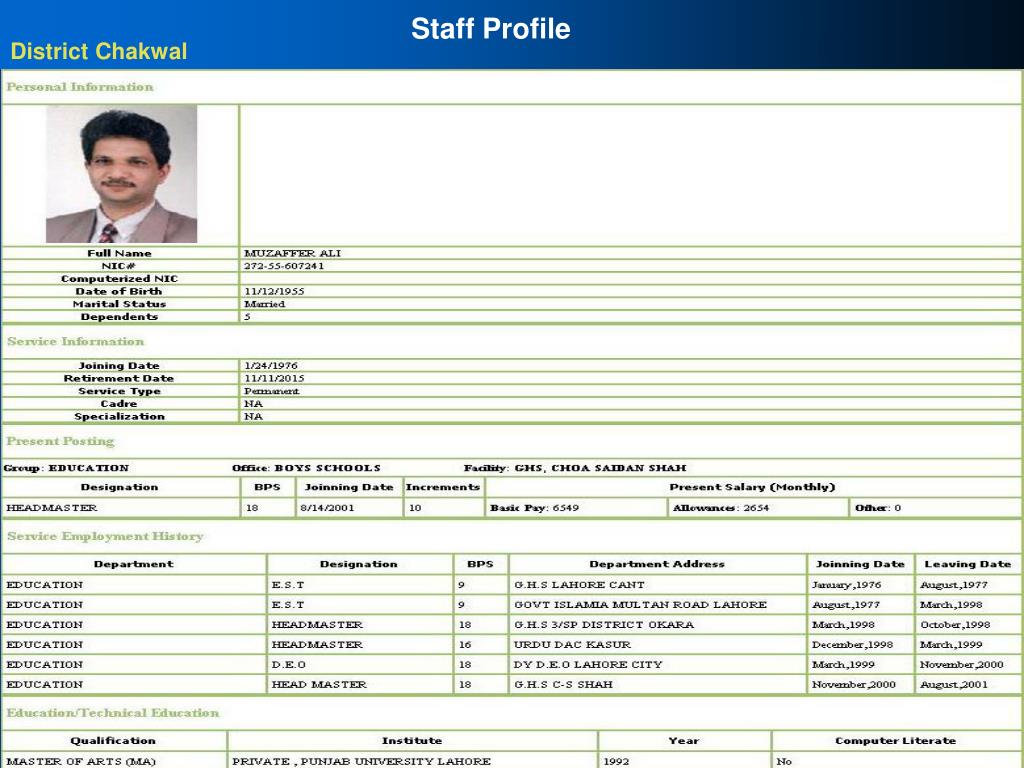Viewport: 1024px width, 768px height.
Task: Click leaving date 'November,2000' cell
Action: tap(968, 665)
